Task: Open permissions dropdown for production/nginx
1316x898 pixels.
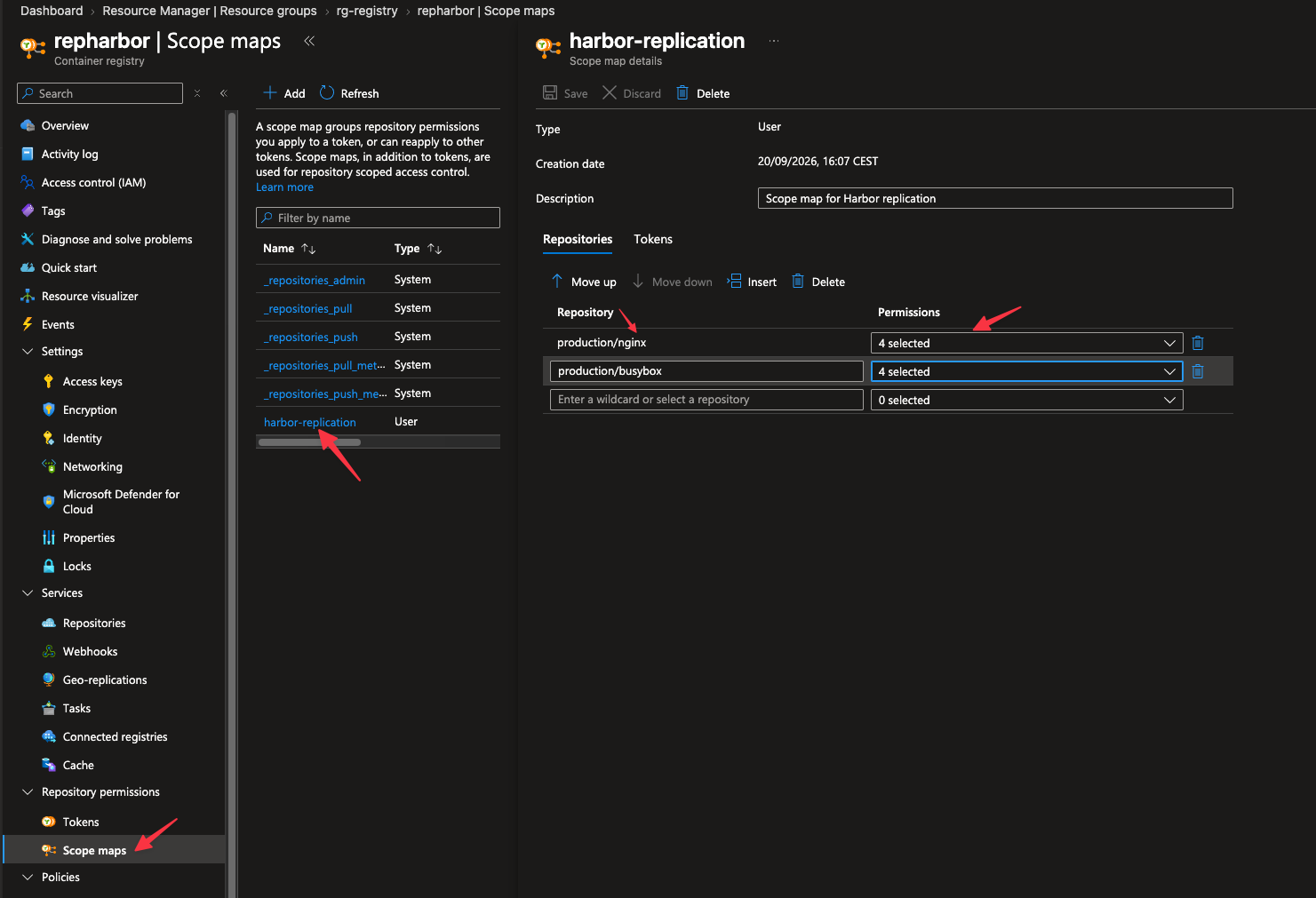Action: coord(1026,343)
